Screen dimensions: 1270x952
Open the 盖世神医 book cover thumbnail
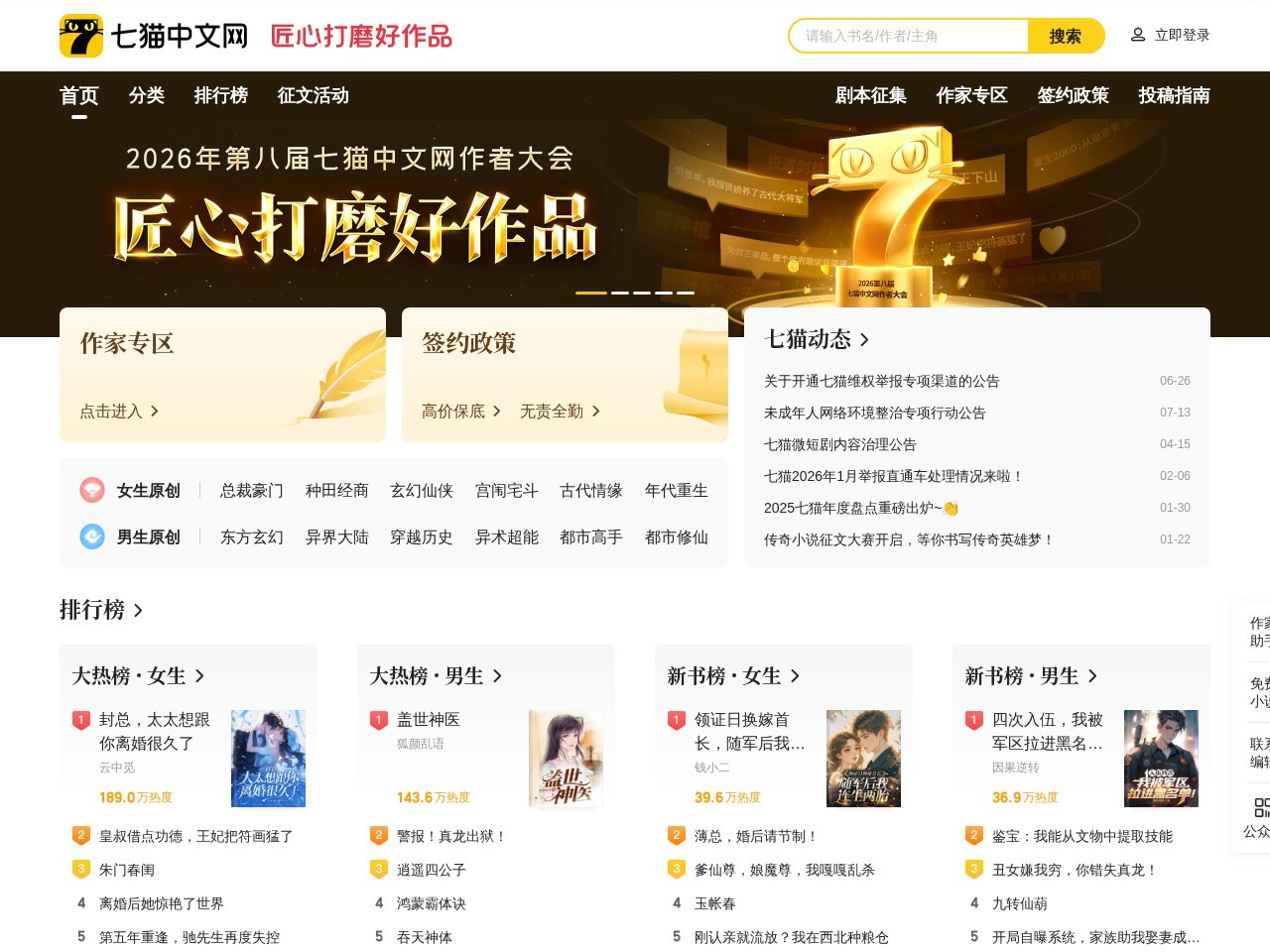coord(566,759)
